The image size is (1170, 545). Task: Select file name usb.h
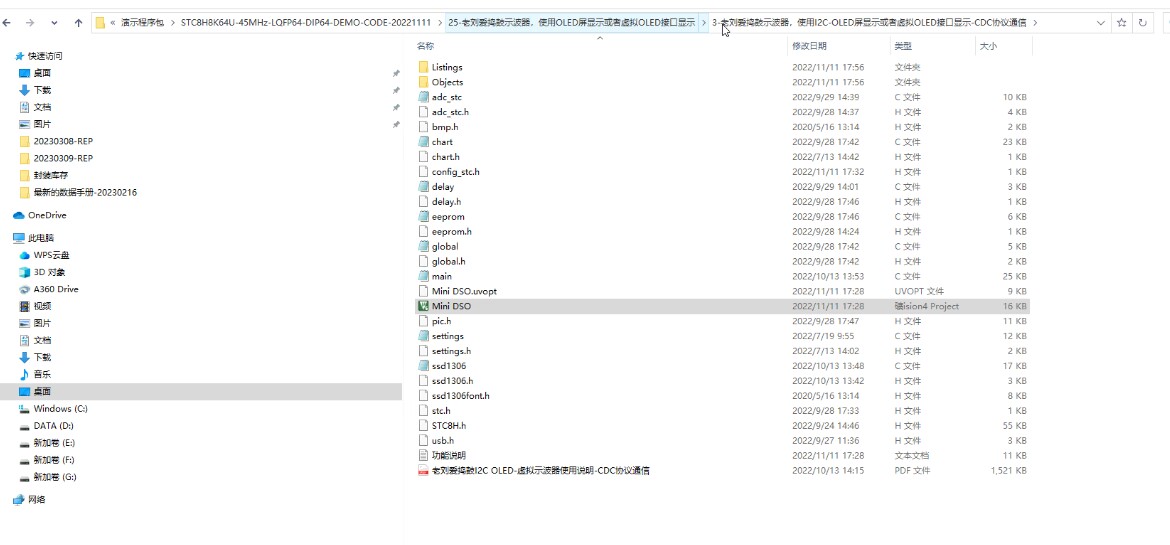(x=442, y=440)
